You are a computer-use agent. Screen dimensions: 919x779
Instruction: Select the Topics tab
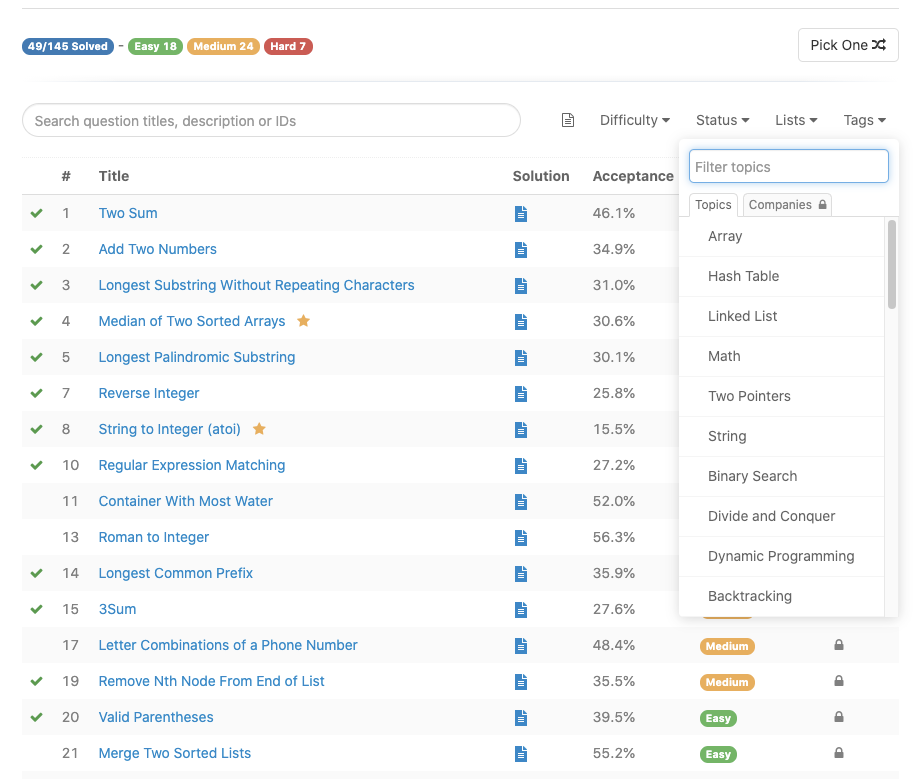click(x=713, y=205)
